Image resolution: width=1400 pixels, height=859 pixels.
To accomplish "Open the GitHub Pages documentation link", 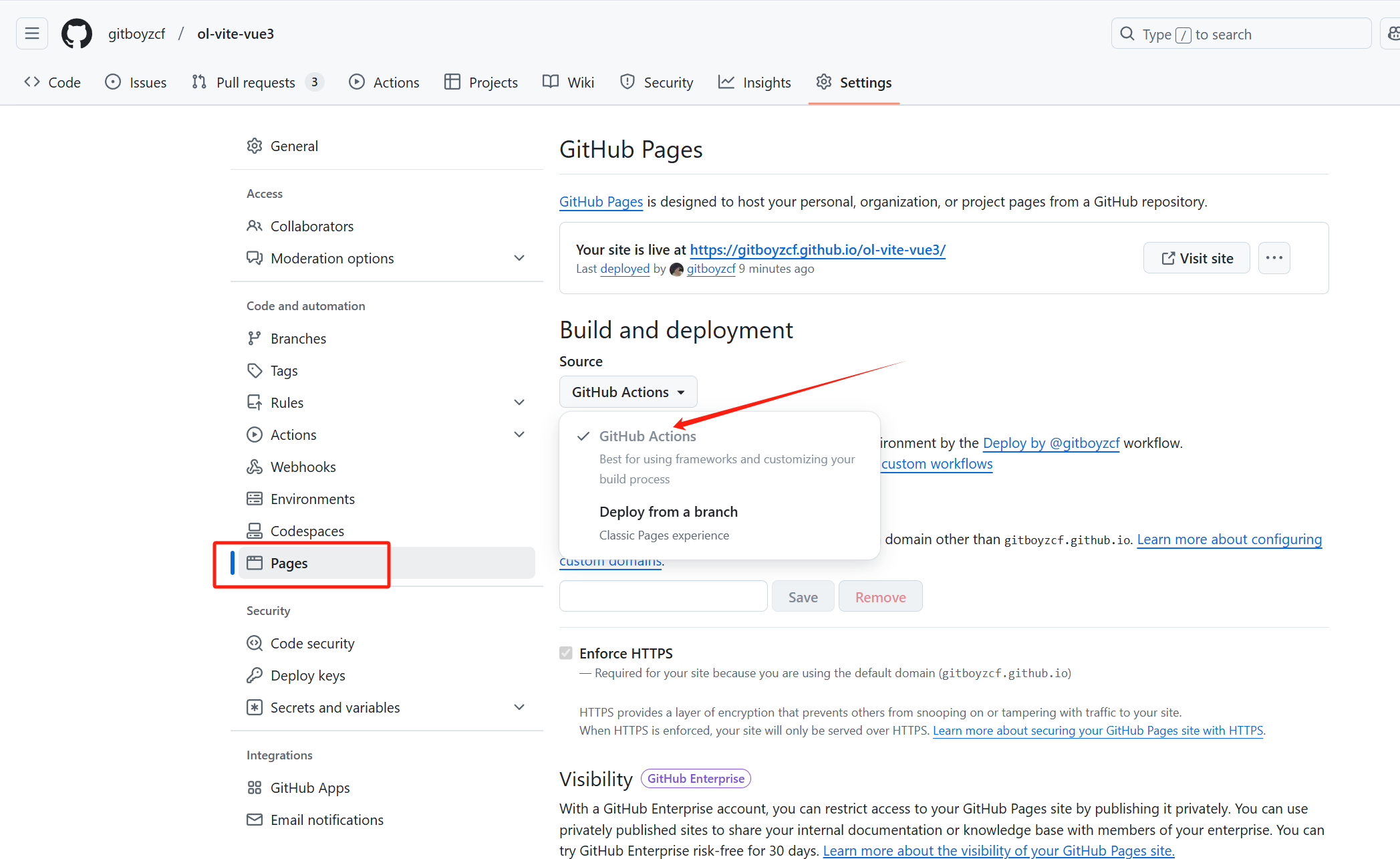I will point(601,201).
